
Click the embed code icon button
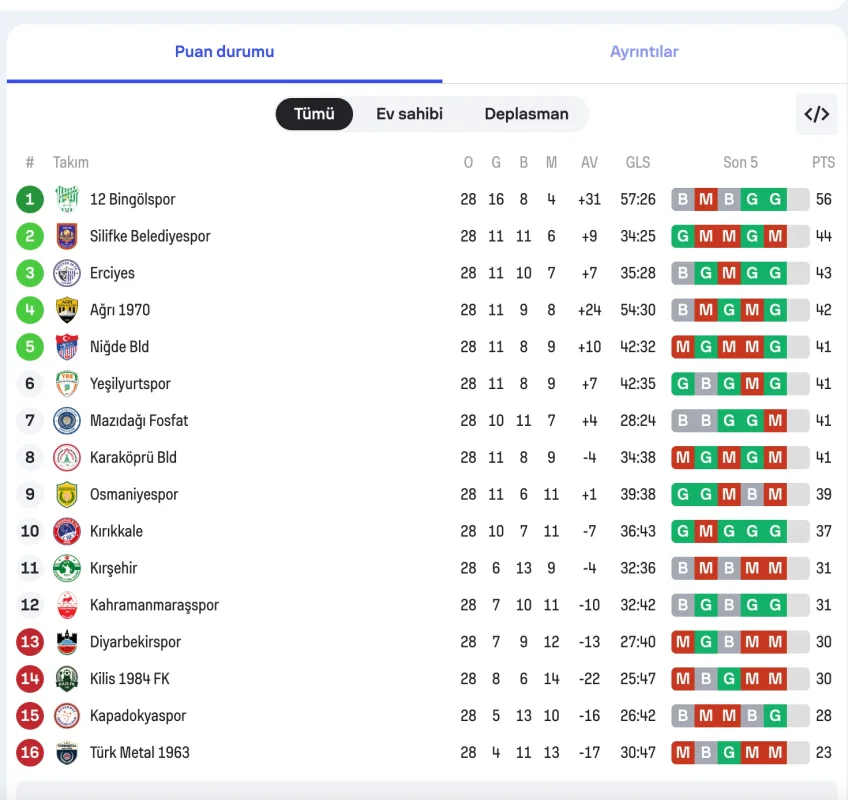[x=816, y=114]
